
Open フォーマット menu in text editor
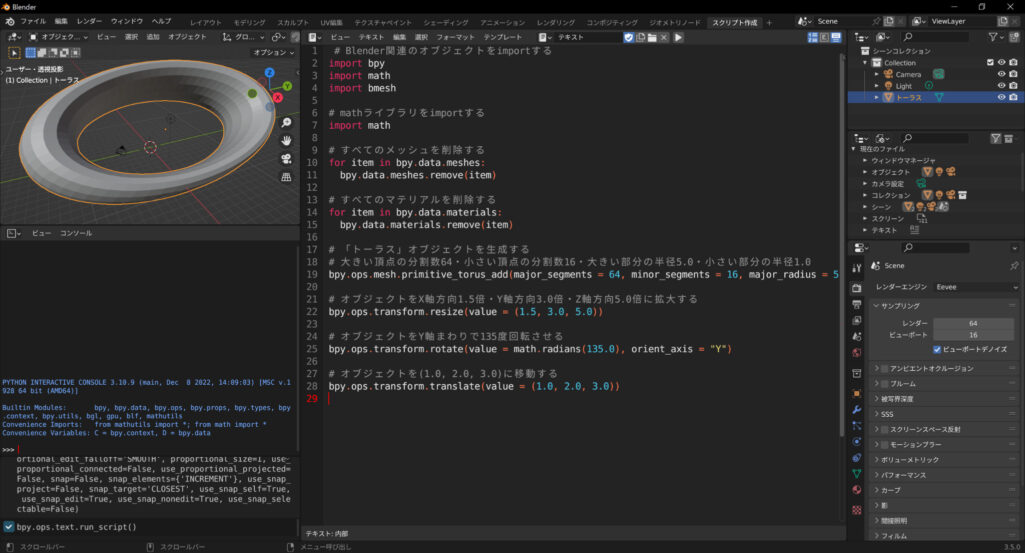pyautogui.click(x=455, y=37)
